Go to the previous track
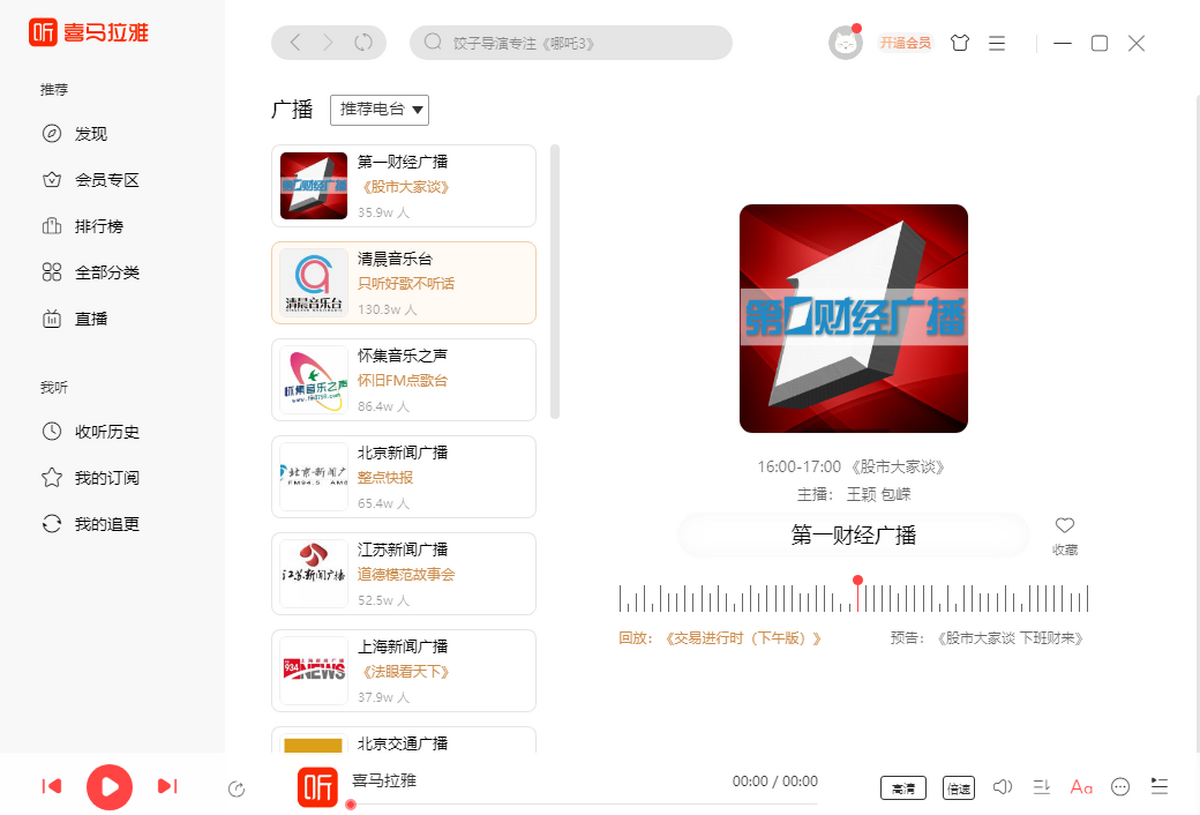Image resolution: width=1200 pixels, height=815 pixels. [52, 787]
